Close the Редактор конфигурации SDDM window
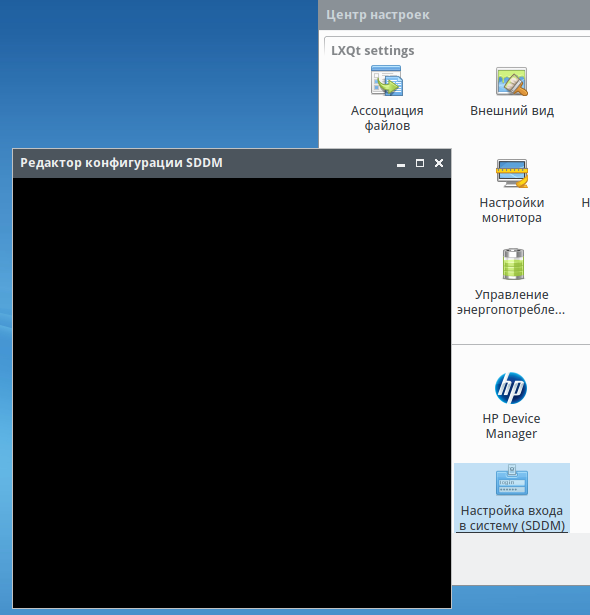The height and width of the screenshot is (615, 590). [439, 163]
